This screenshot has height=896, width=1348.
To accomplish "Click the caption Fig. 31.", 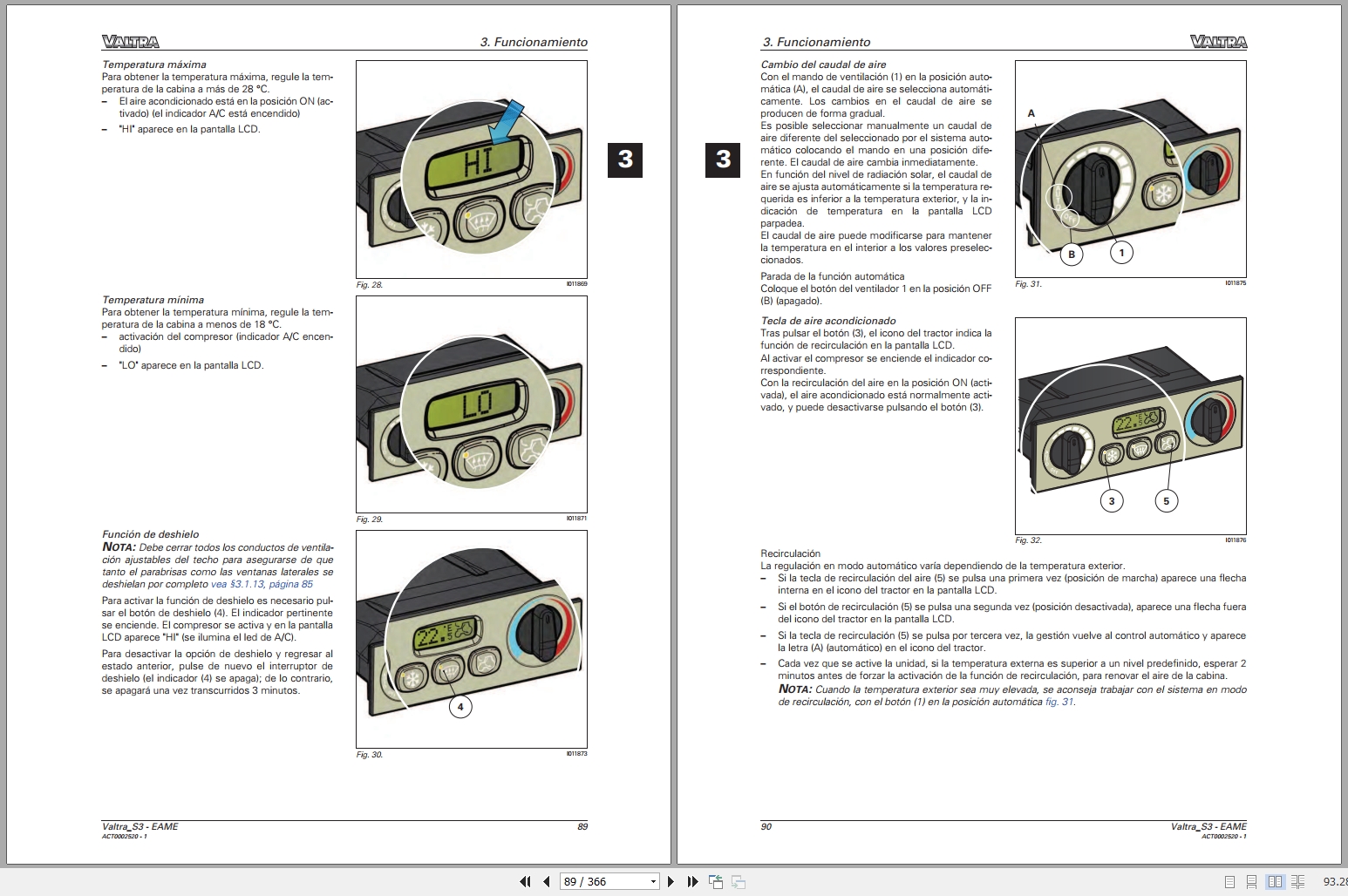I will click(1028, 284).
